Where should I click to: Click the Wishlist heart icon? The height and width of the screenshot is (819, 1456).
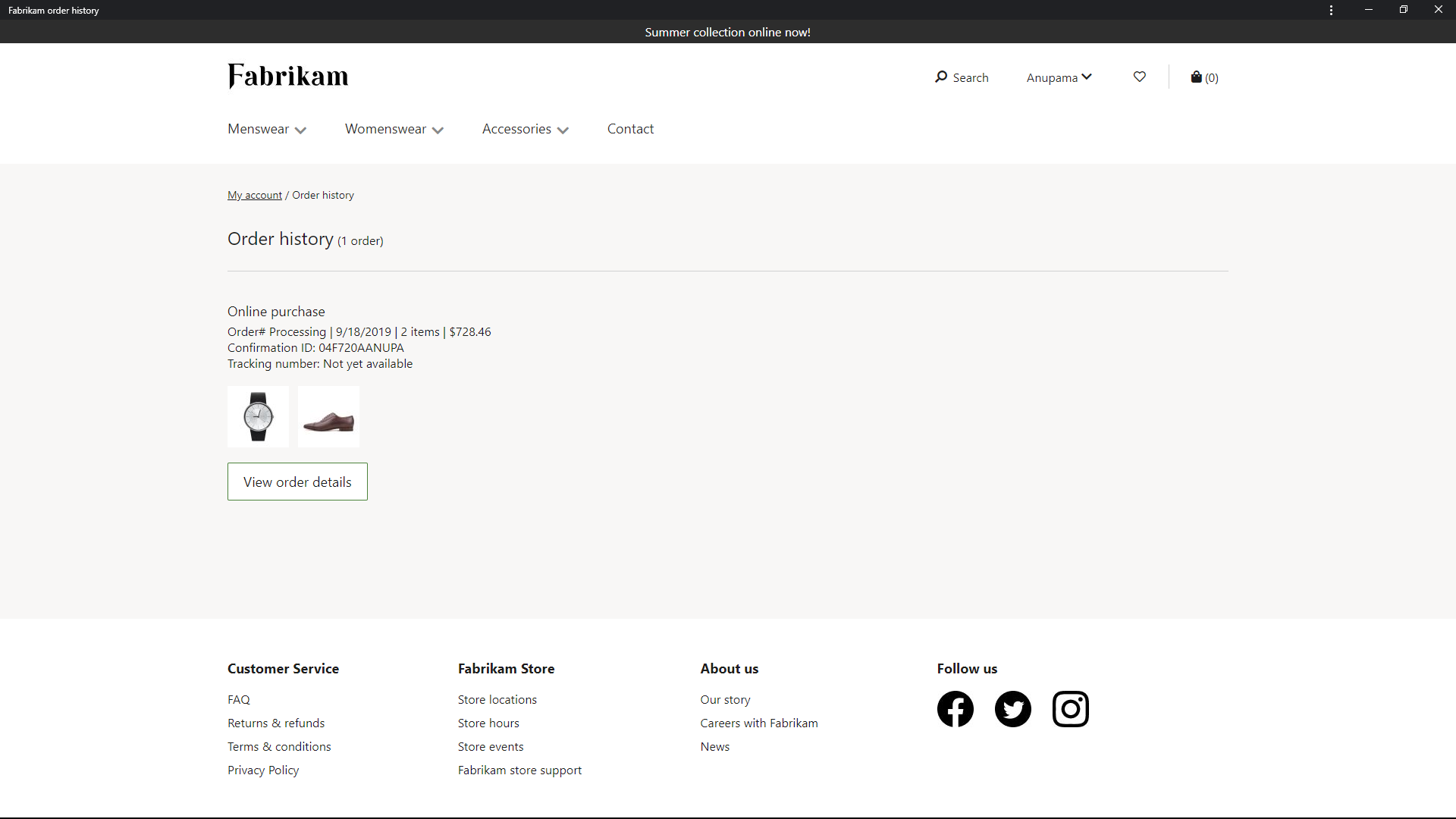tap(1139, 77)
